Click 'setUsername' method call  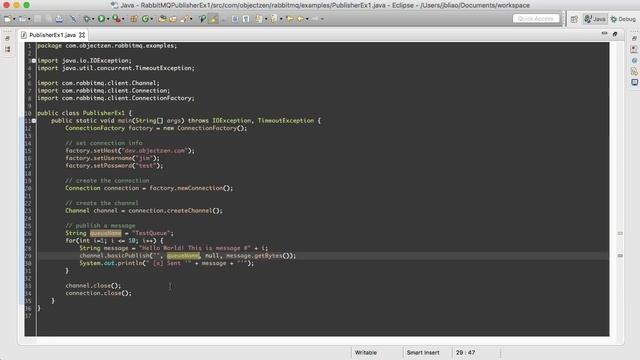pyautogui.click(x=112, y=158)
